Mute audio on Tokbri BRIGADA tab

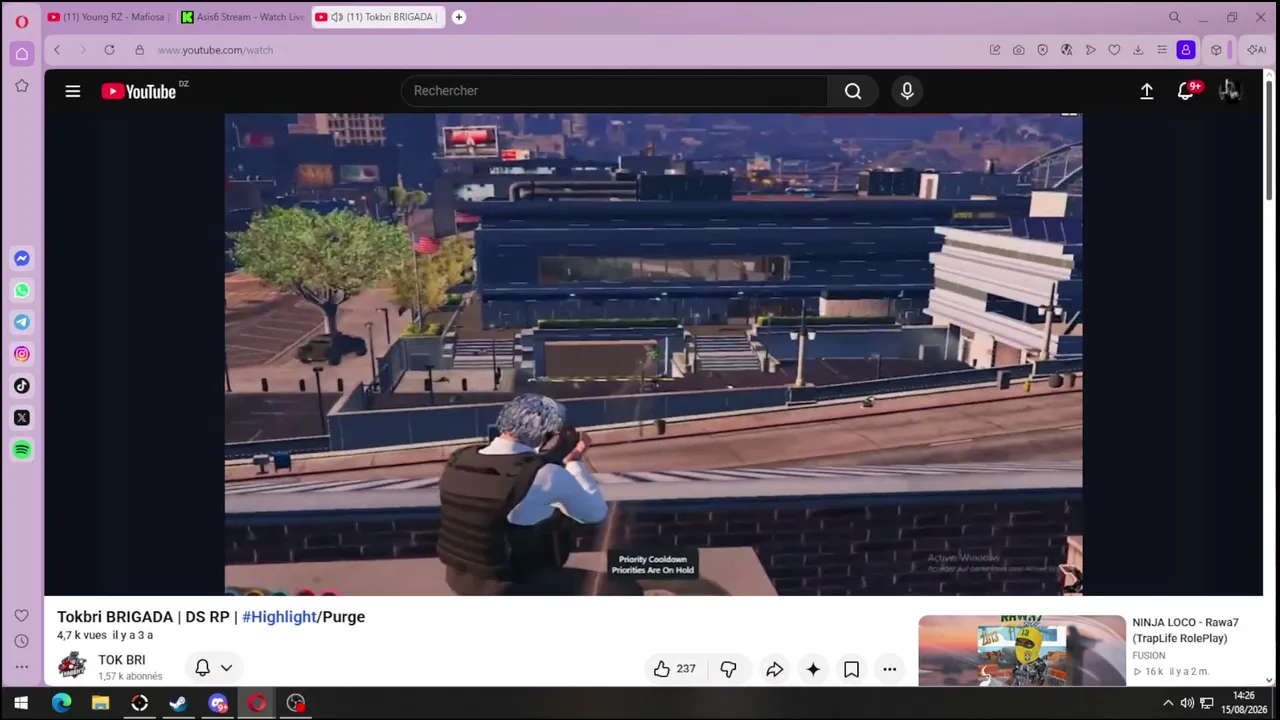click(337, 17)
